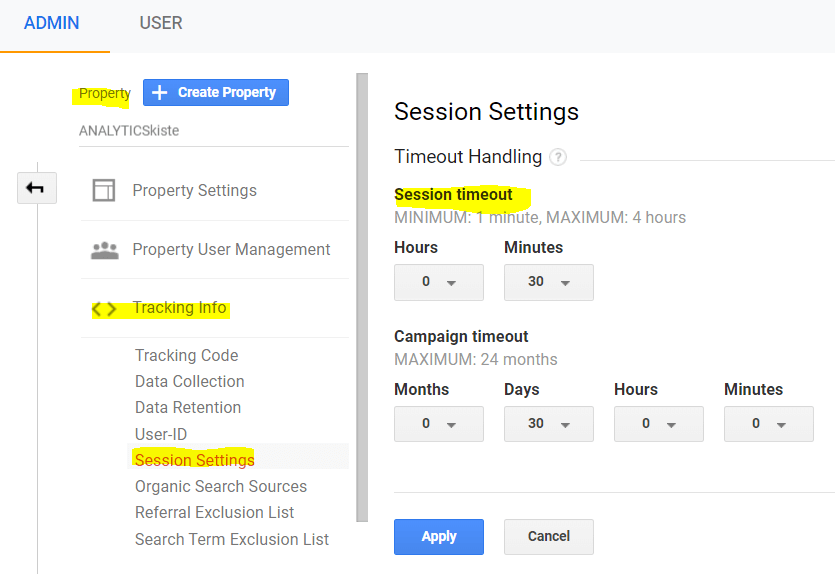Switch to the USER tab

(x=161, y=23)
